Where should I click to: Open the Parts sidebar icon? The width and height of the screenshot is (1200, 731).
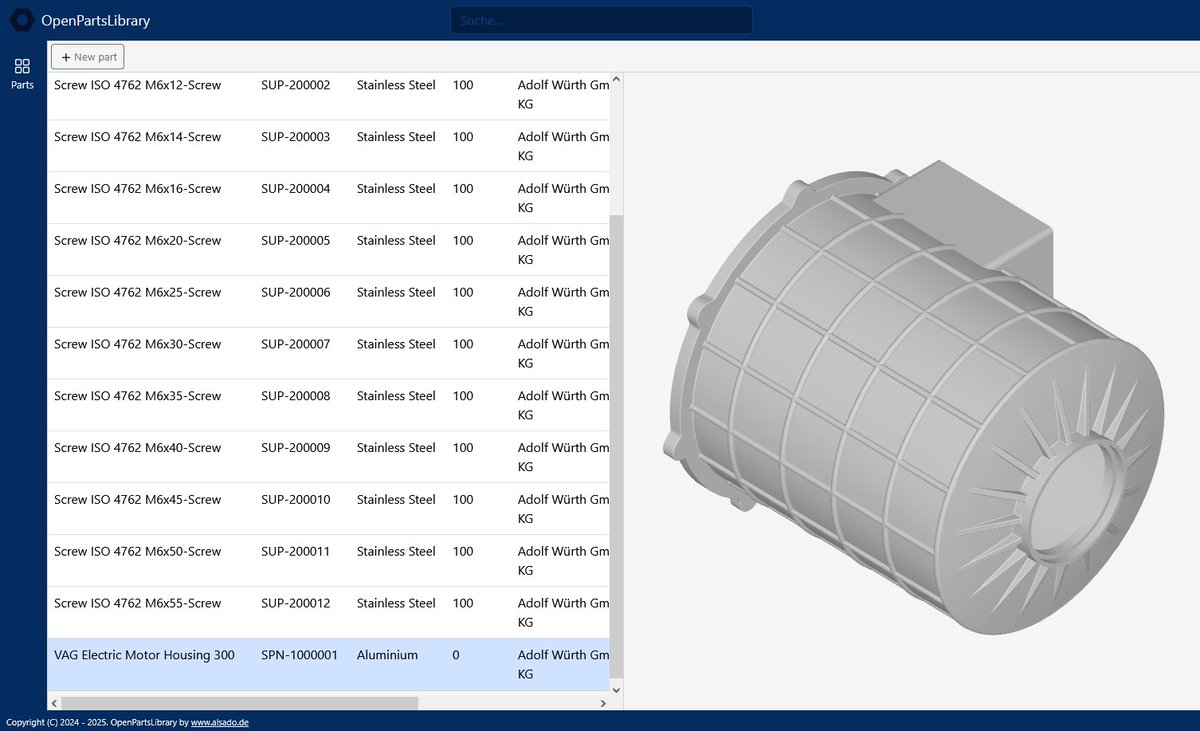[22, 74]
